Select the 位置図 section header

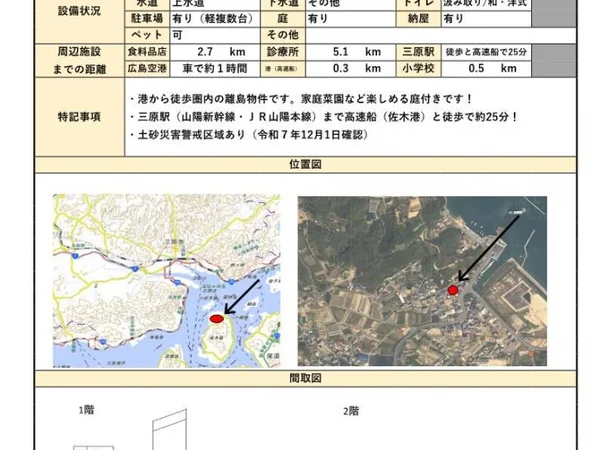pyautogui.click(x=305, y=165)
